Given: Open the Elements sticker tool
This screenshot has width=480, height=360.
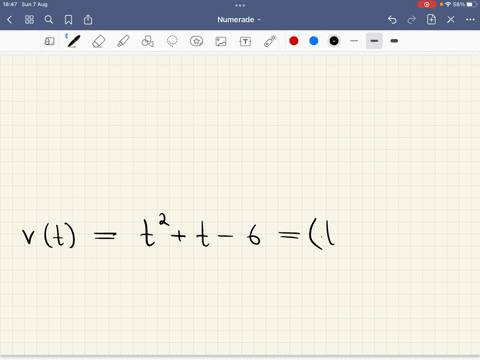Looking at the screenshot, I should tap(196, 41).
